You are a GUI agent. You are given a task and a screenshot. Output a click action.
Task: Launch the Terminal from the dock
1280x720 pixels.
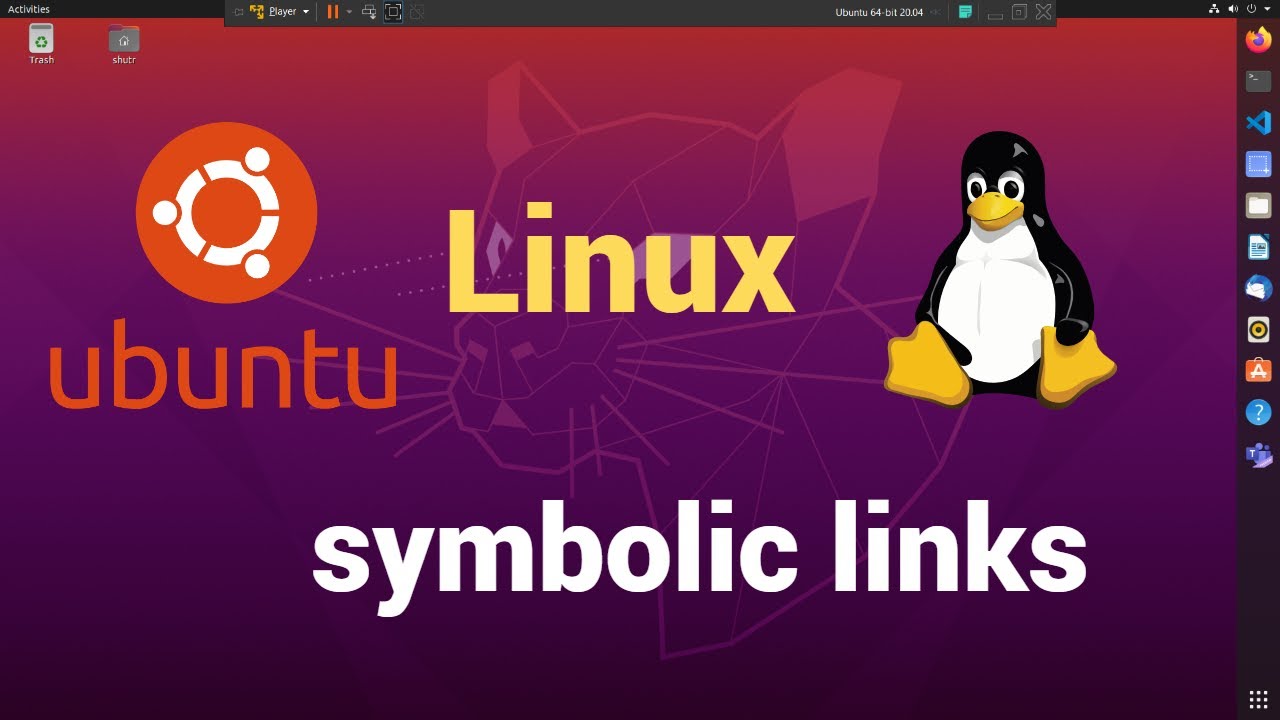[1258, 81]
